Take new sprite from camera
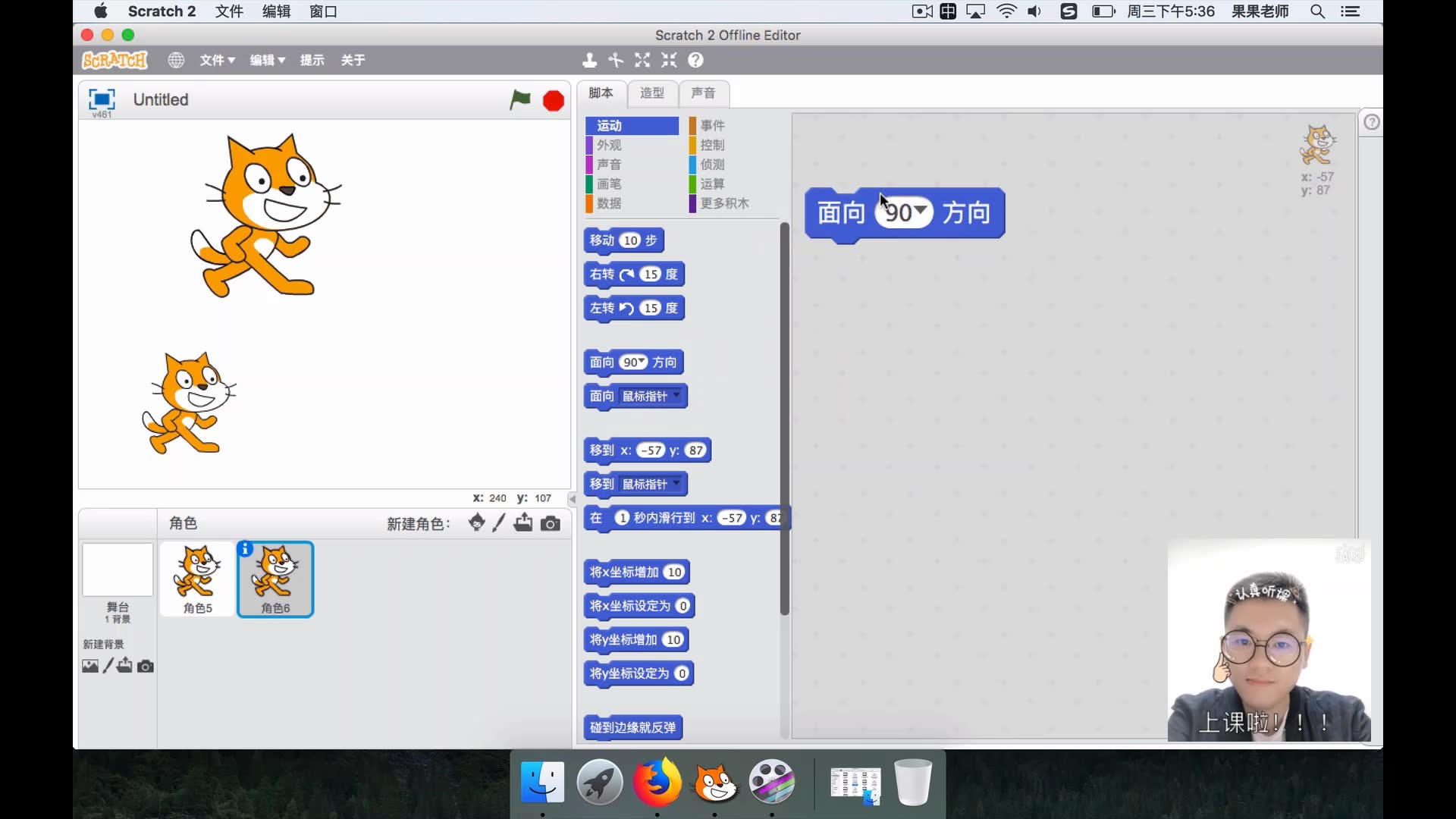Viewport: 1456px width, 819px height. [x=551, y=523]
